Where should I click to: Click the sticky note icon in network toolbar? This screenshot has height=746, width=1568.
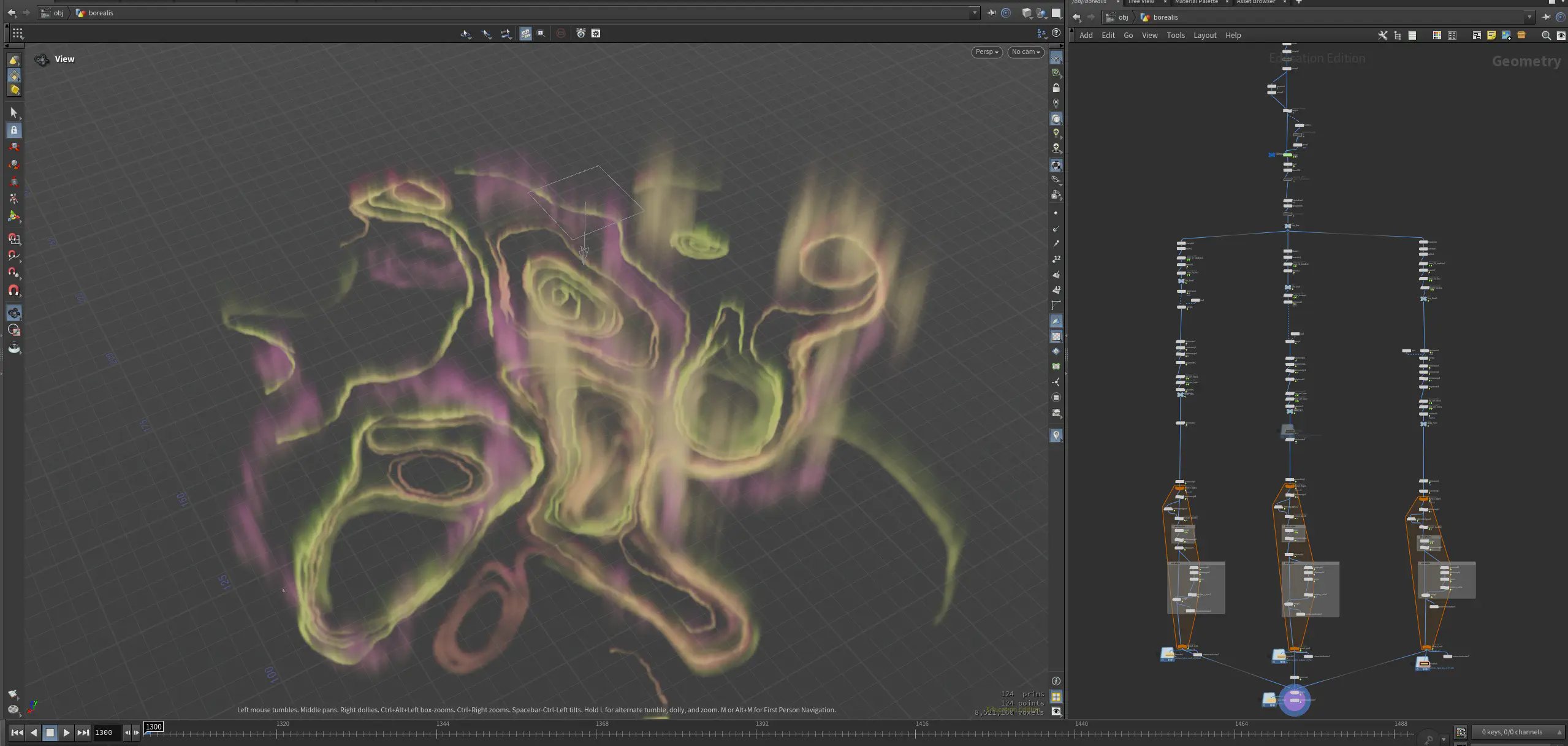point(1491,36)
